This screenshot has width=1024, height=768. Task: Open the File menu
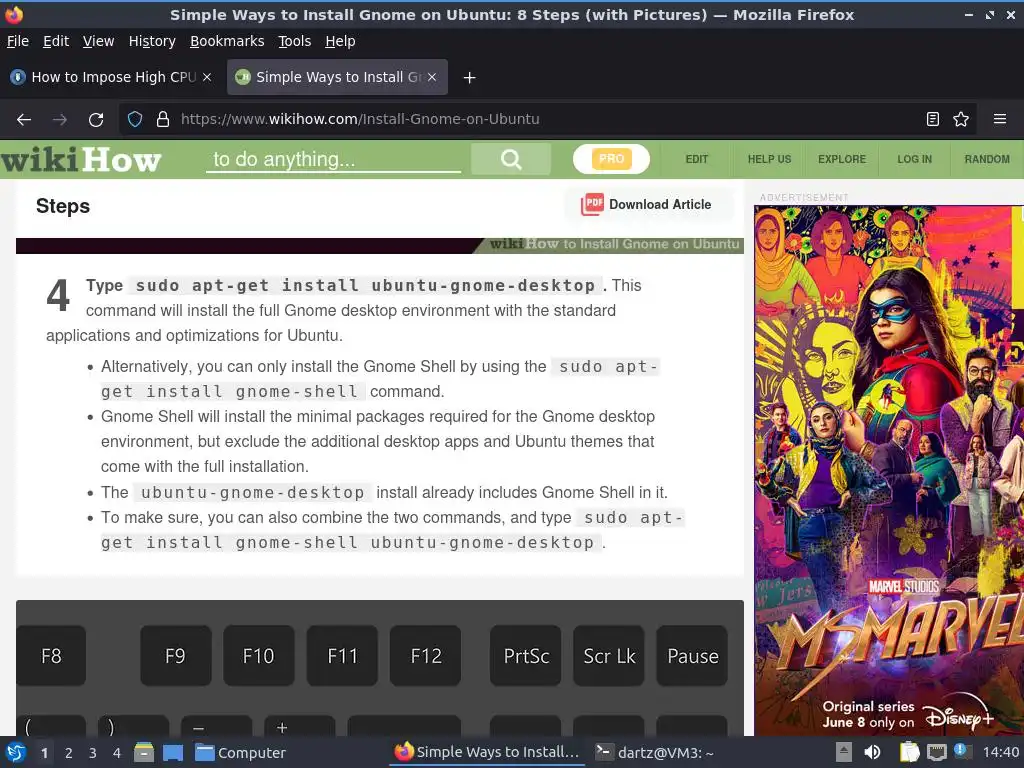pyautogui.click(x=18, y=41)
